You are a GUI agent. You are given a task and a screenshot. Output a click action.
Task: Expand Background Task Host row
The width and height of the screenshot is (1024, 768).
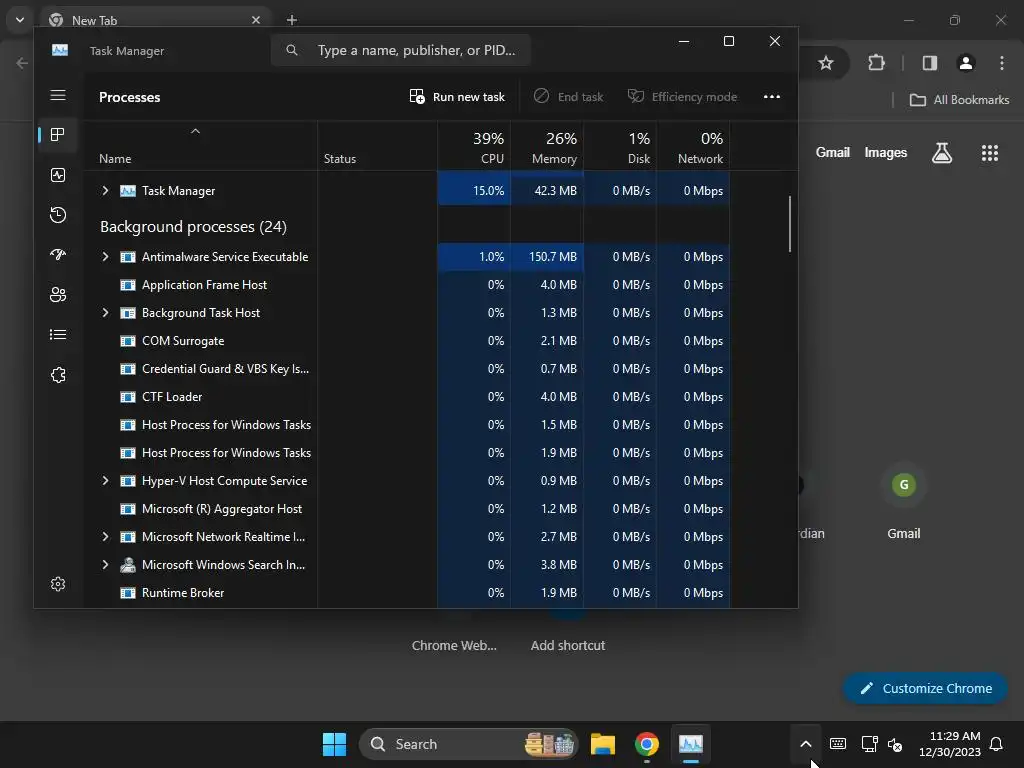pos(105,313)
